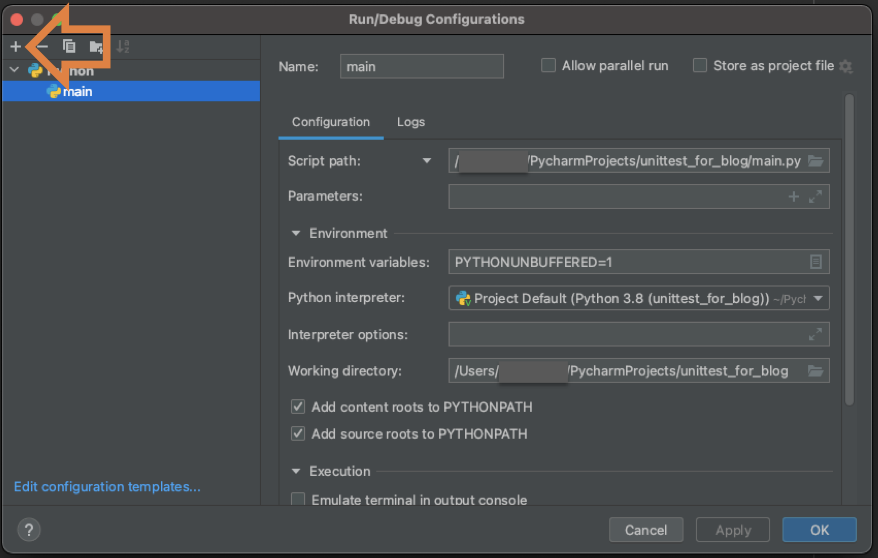Open help for this dialog

coord(29,529)
